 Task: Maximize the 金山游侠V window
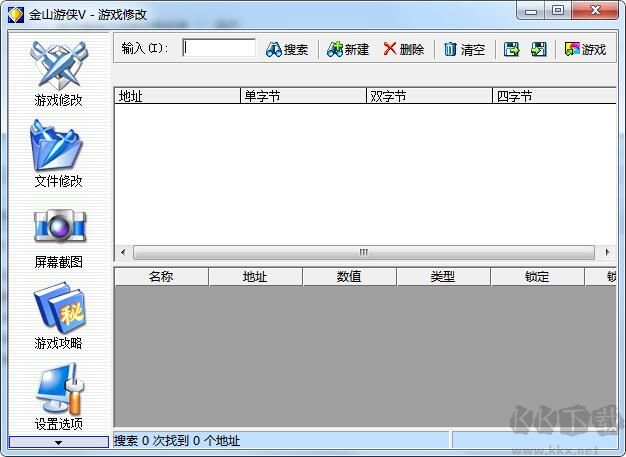point(558,10)
